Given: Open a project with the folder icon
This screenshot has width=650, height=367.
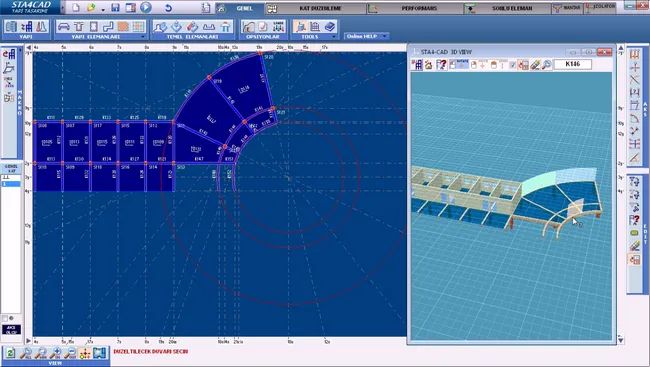Looking at the screenshot, I should [91, 7].
